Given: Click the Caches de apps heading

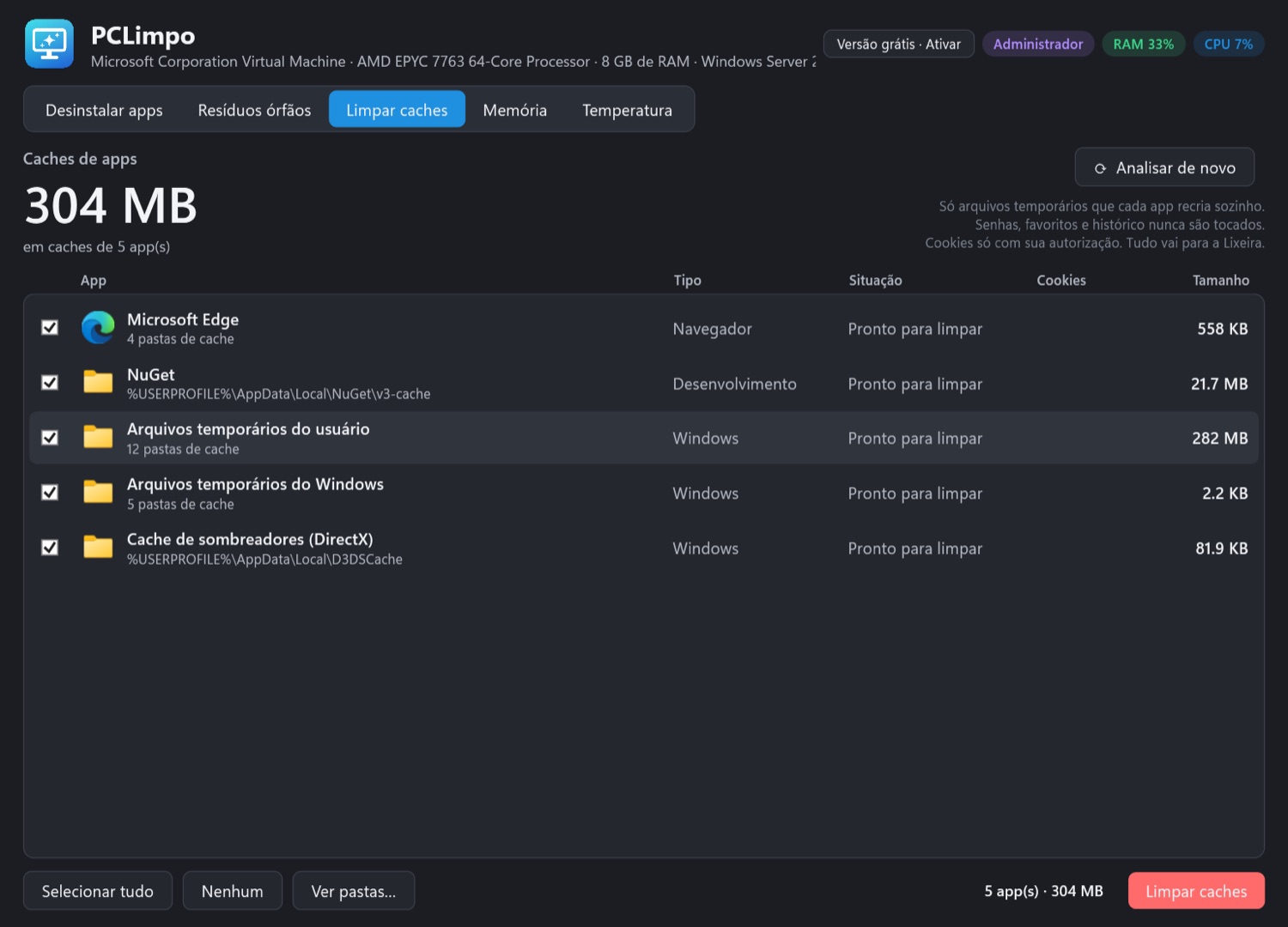Looking at the screenshot, I should click(80, 159).
